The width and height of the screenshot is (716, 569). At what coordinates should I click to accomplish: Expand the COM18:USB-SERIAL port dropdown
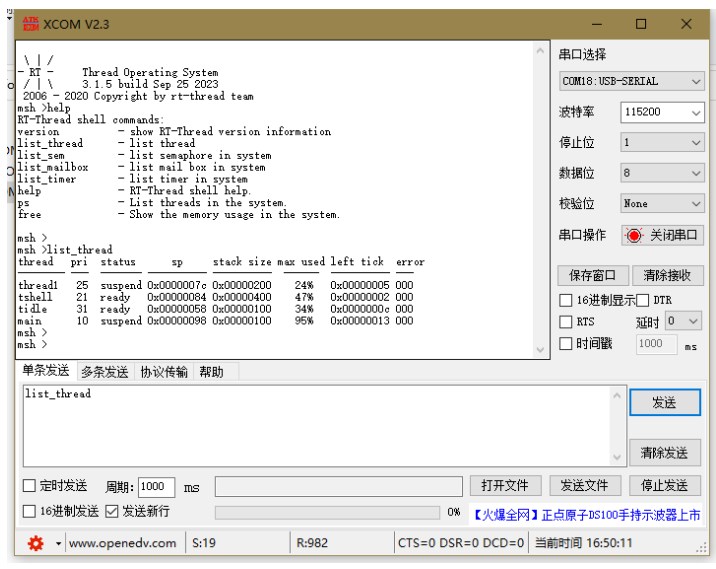[x=631, y=81]
